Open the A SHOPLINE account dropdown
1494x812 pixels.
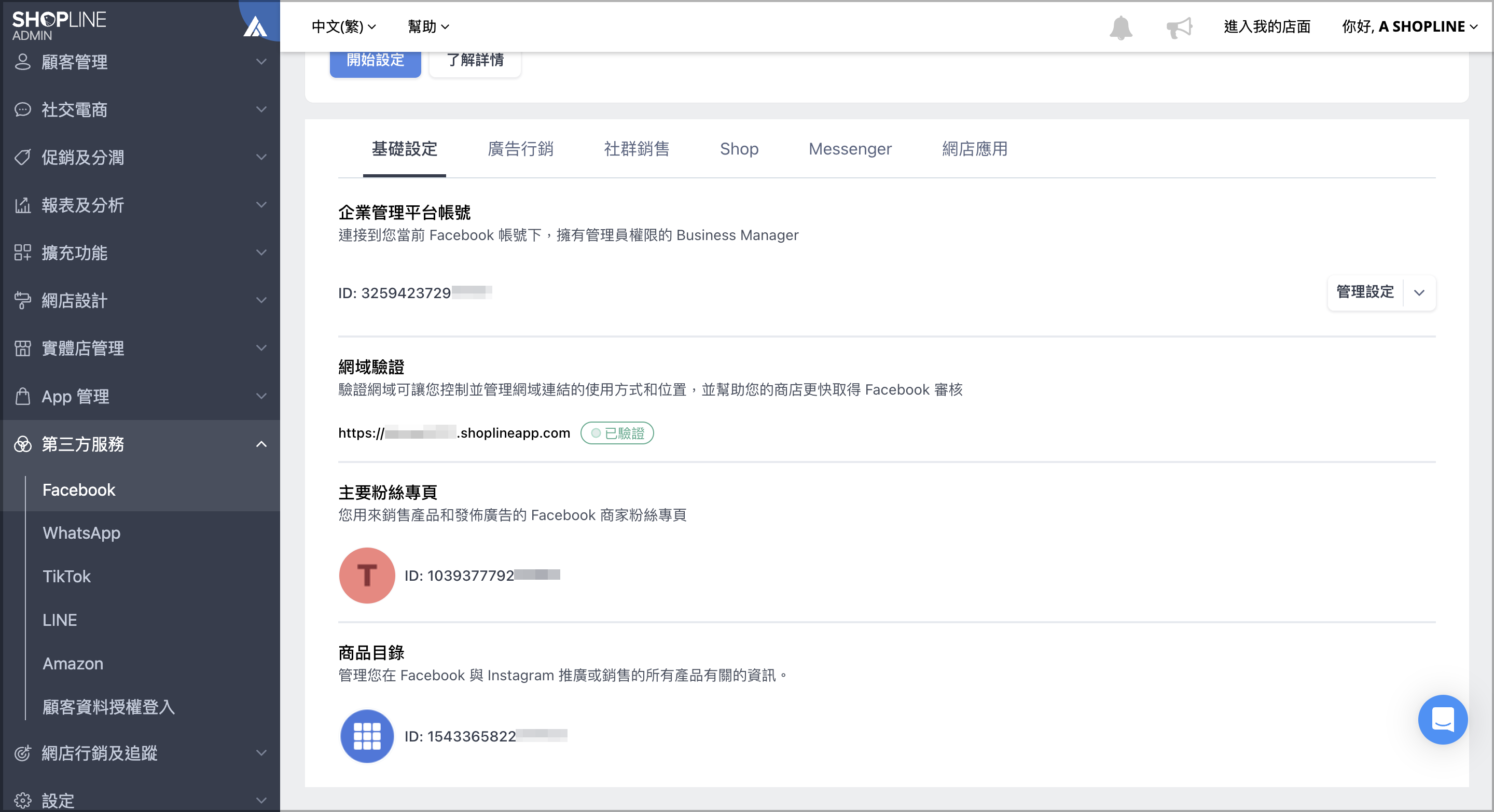click(1409, 26)
